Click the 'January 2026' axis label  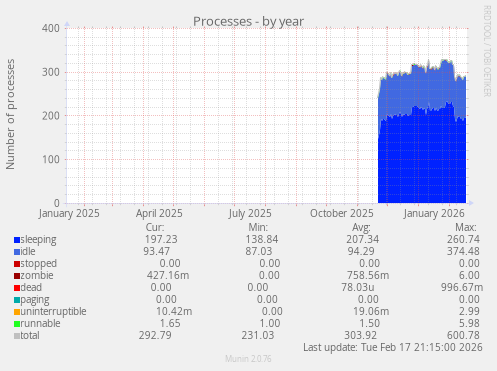[434, 213]
